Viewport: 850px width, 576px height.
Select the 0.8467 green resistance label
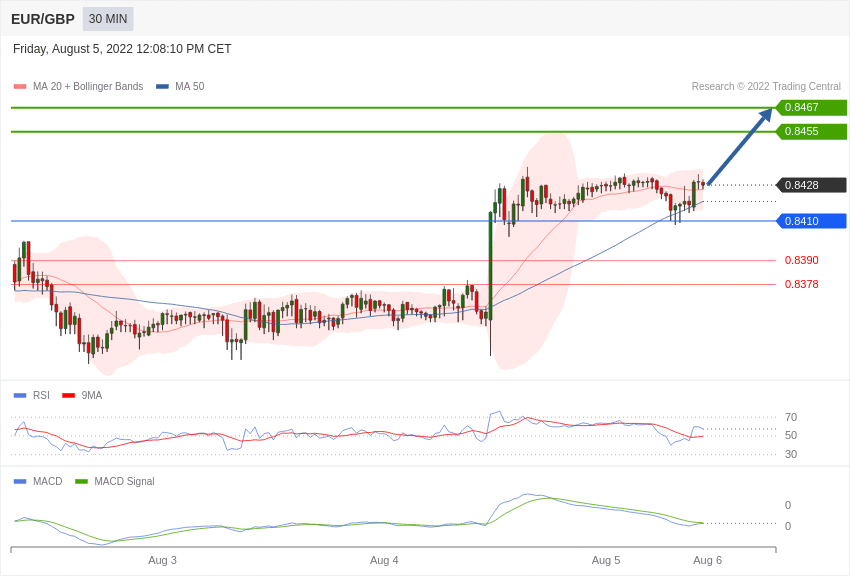click(811, 107)
